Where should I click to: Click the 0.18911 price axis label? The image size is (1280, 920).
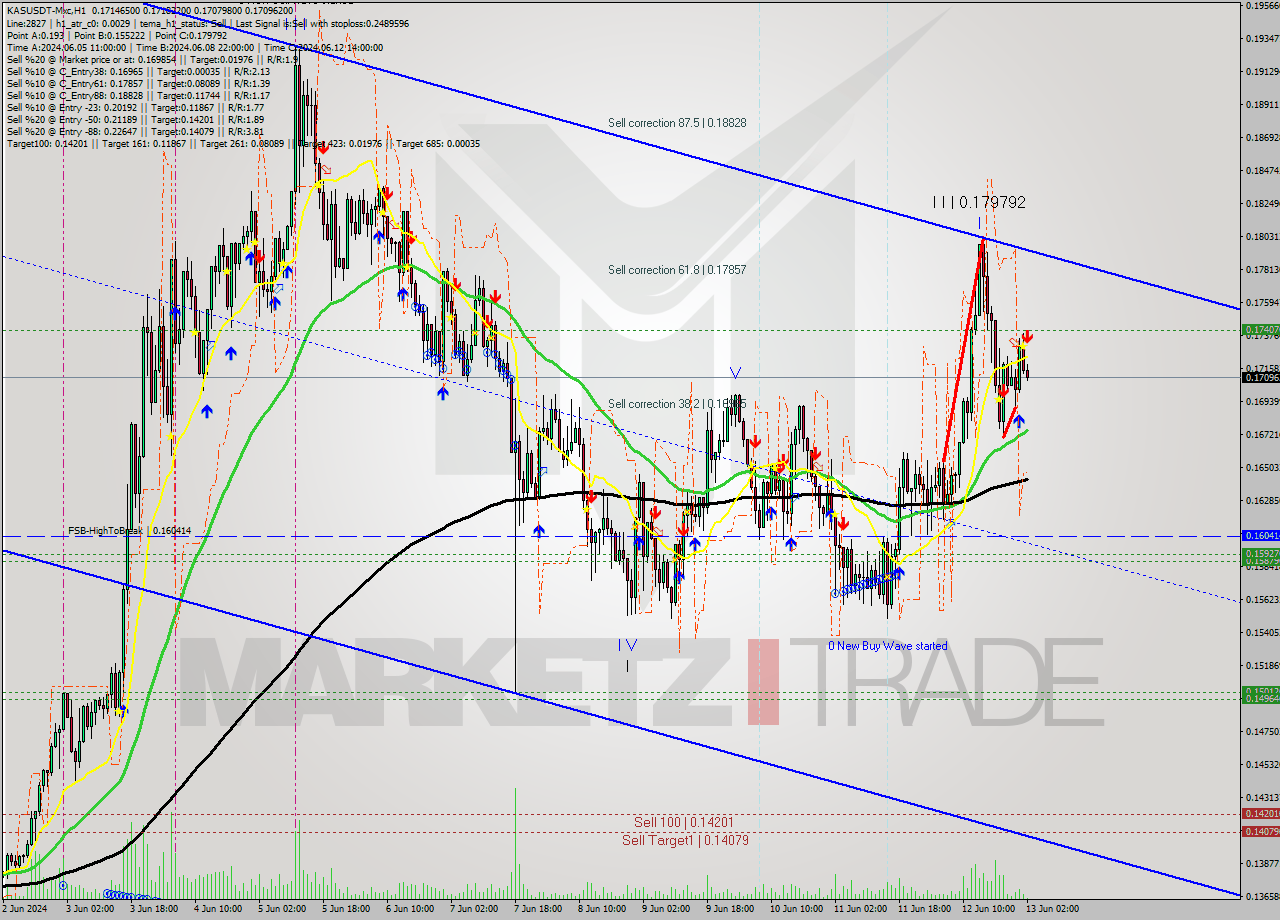click(1261, 104)
